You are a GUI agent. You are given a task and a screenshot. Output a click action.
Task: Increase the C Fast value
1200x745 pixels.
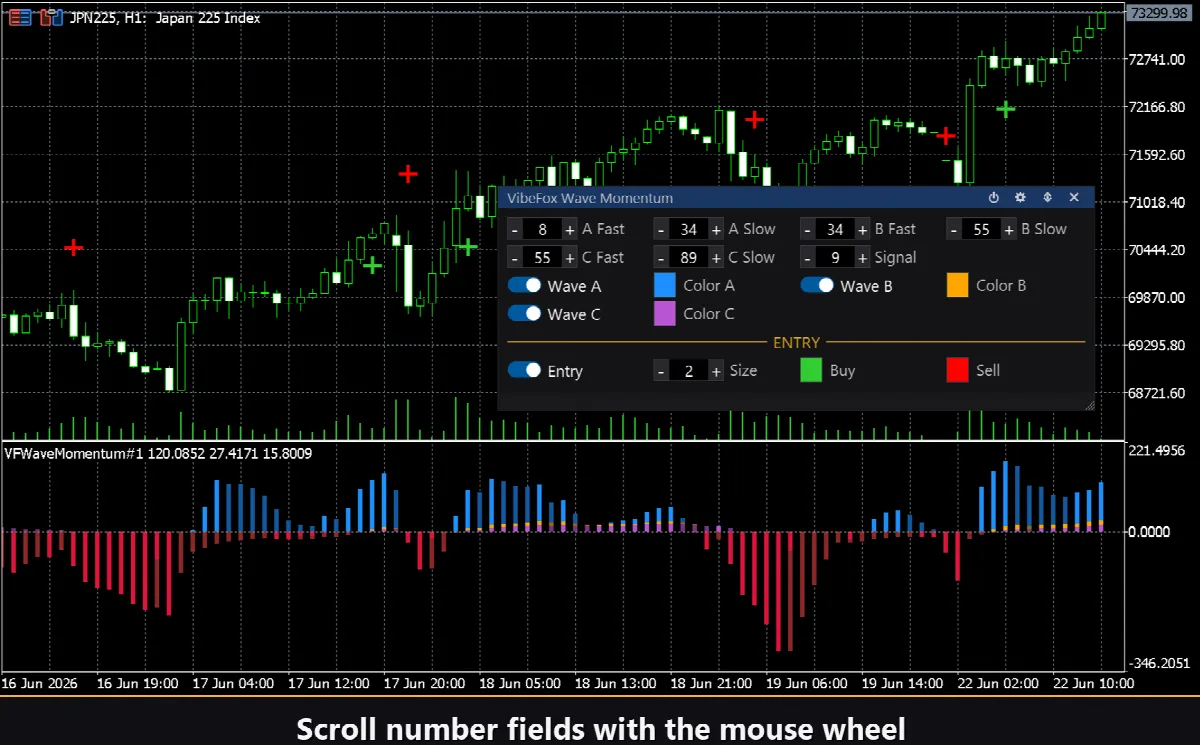[570, 258]
